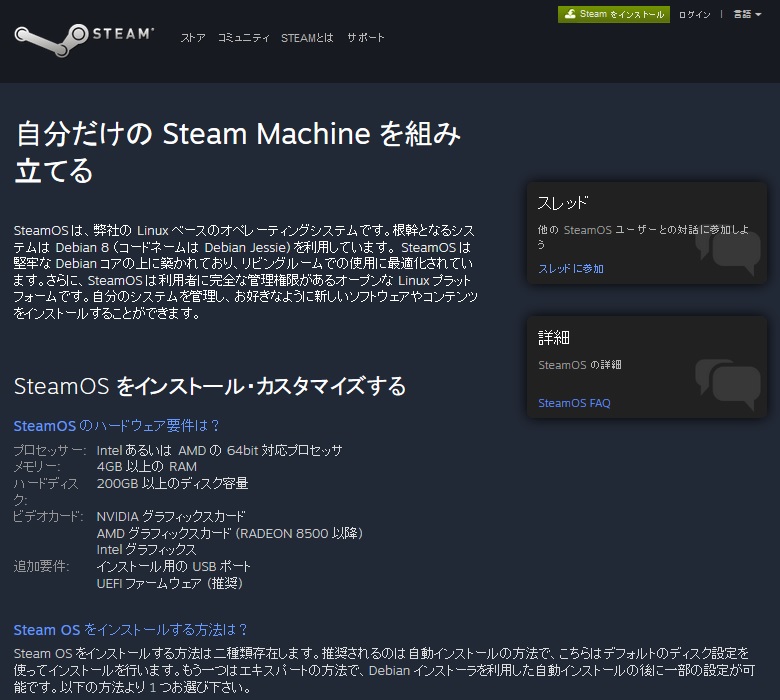Open the コミュニティ menu

pyautogui.click(x=244, y=38)
